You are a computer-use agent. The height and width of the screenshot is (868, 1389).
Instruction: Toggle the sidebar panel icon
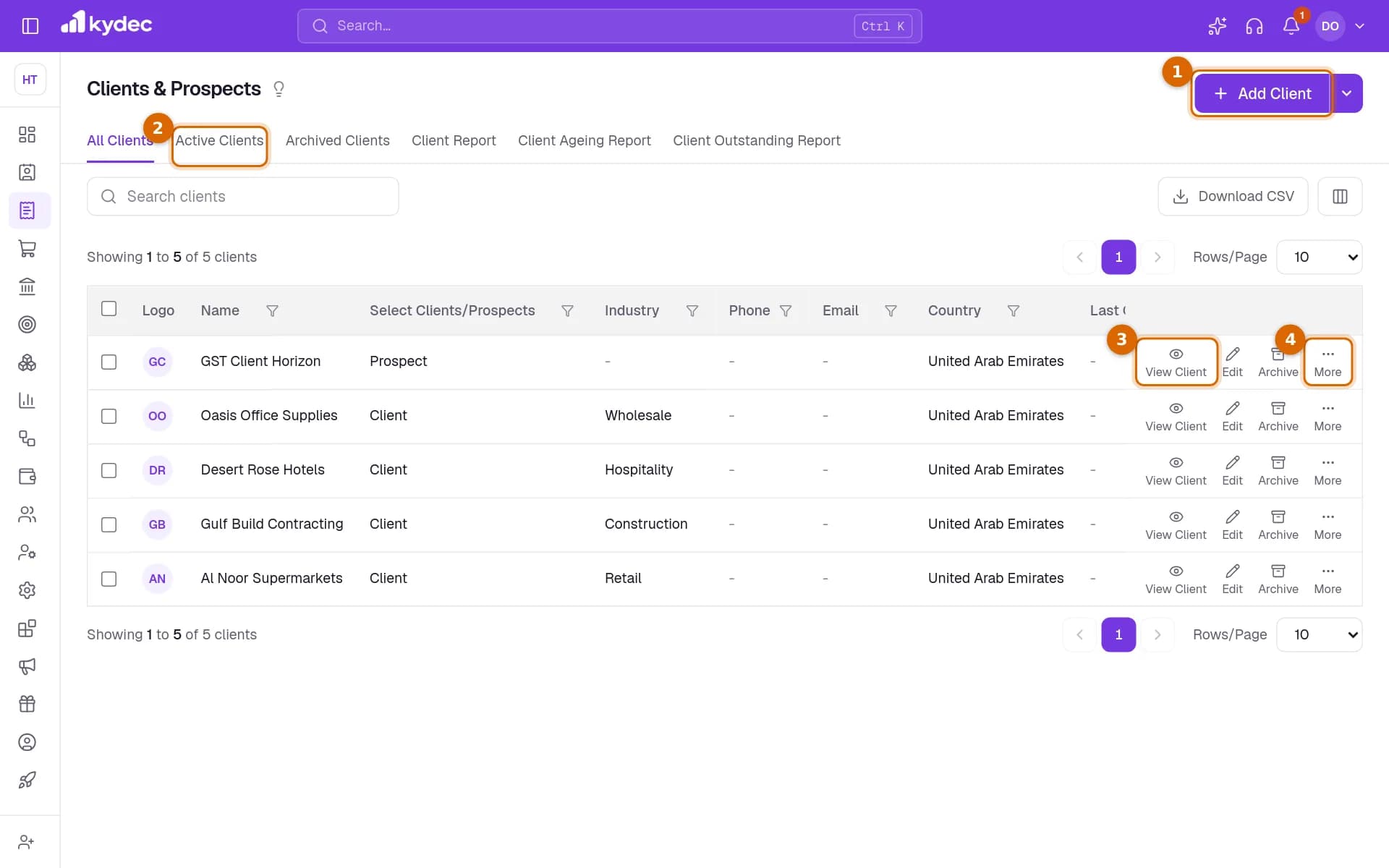click(x=30, y=26)
